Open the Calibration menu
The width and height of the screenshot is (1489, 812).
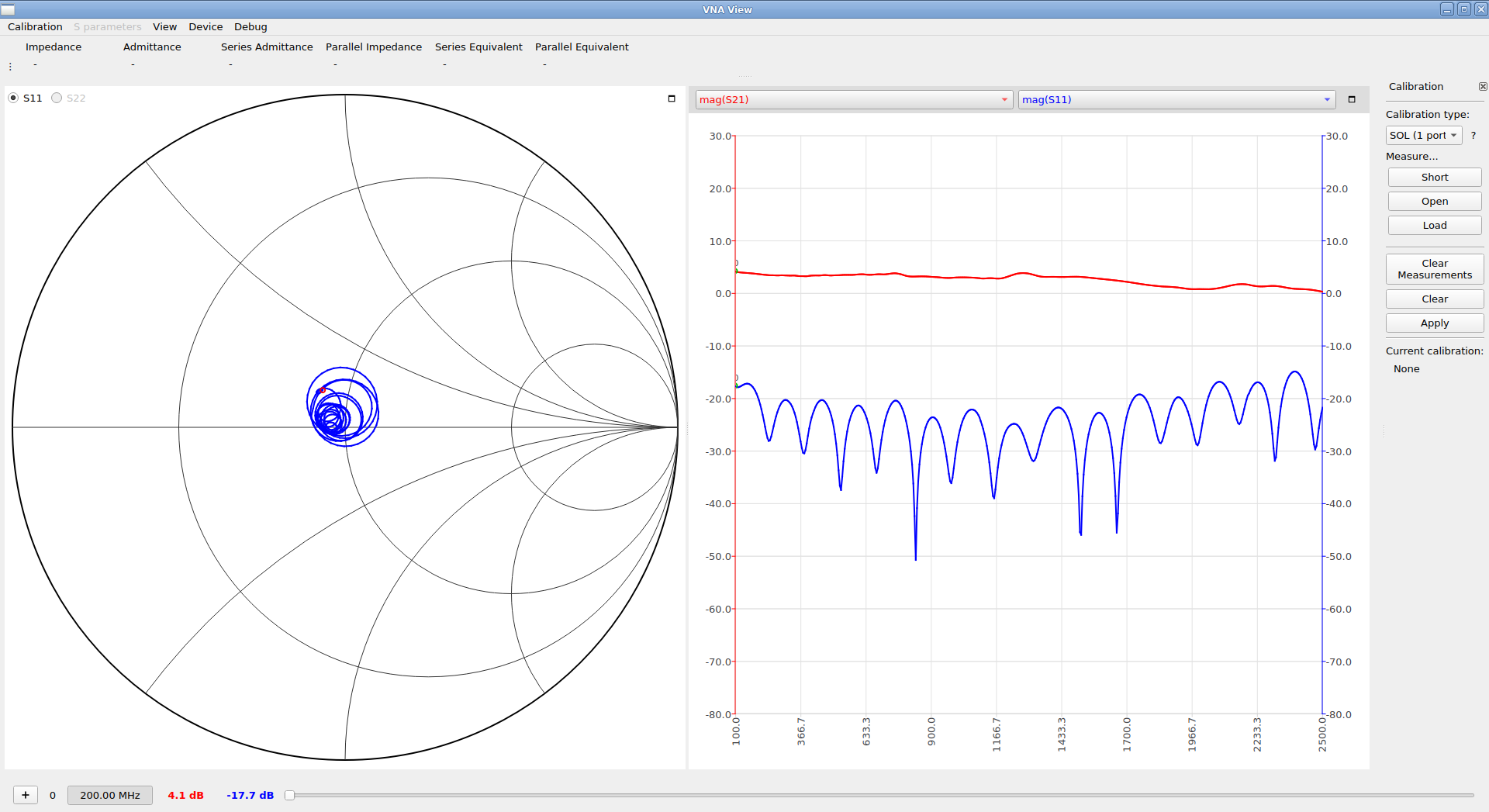click(35, 26)
